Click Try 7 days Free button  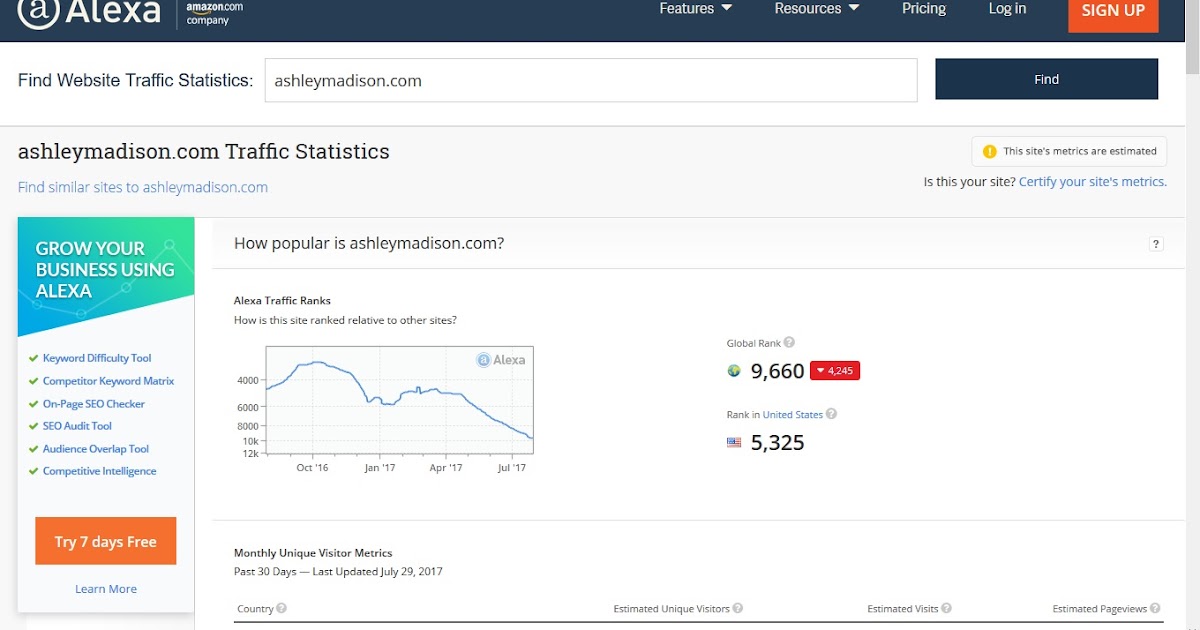[106, 541]
